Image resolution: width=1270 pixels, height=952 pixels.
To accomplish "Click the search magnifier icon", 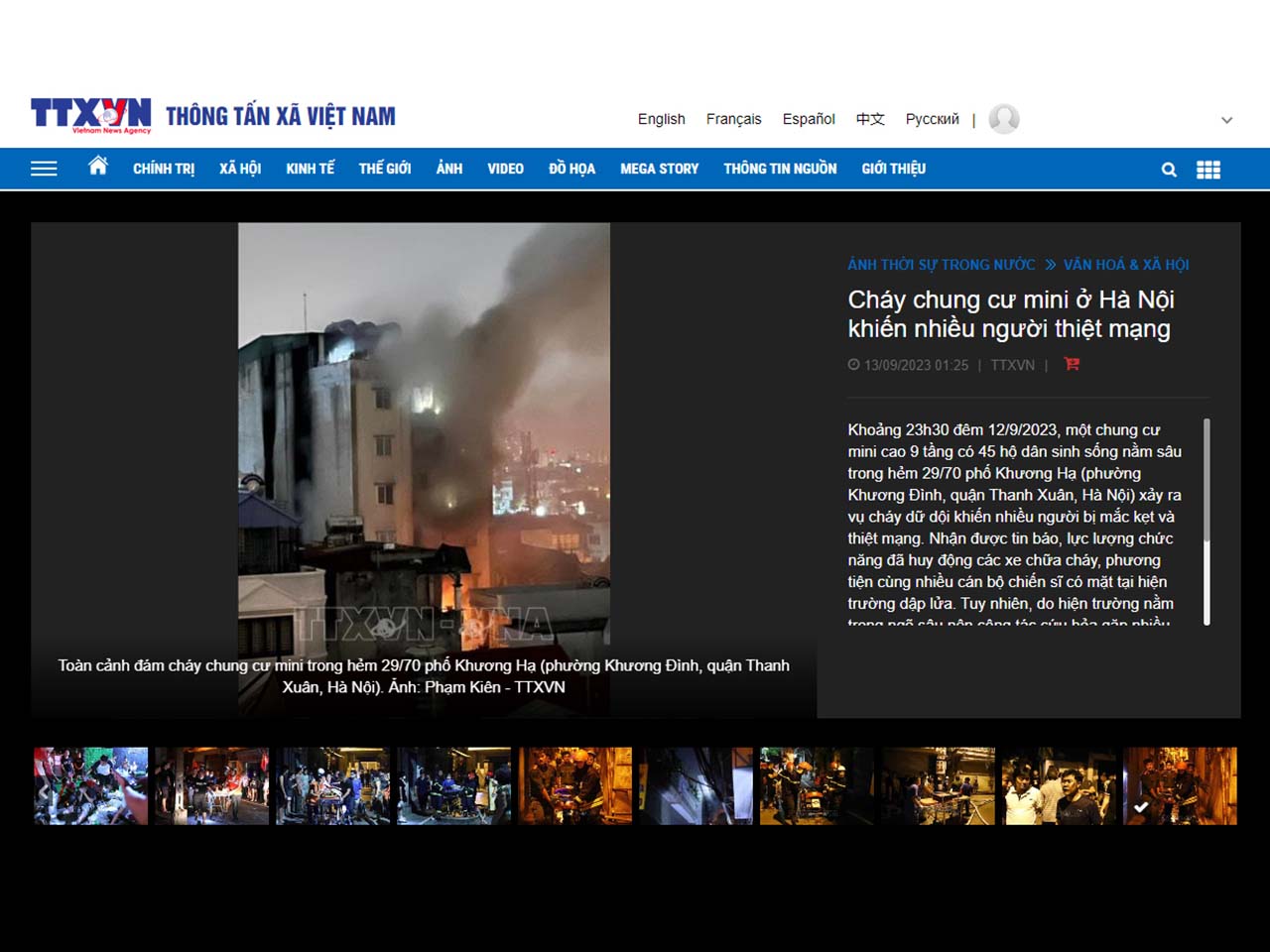I will coord(1169,170).
